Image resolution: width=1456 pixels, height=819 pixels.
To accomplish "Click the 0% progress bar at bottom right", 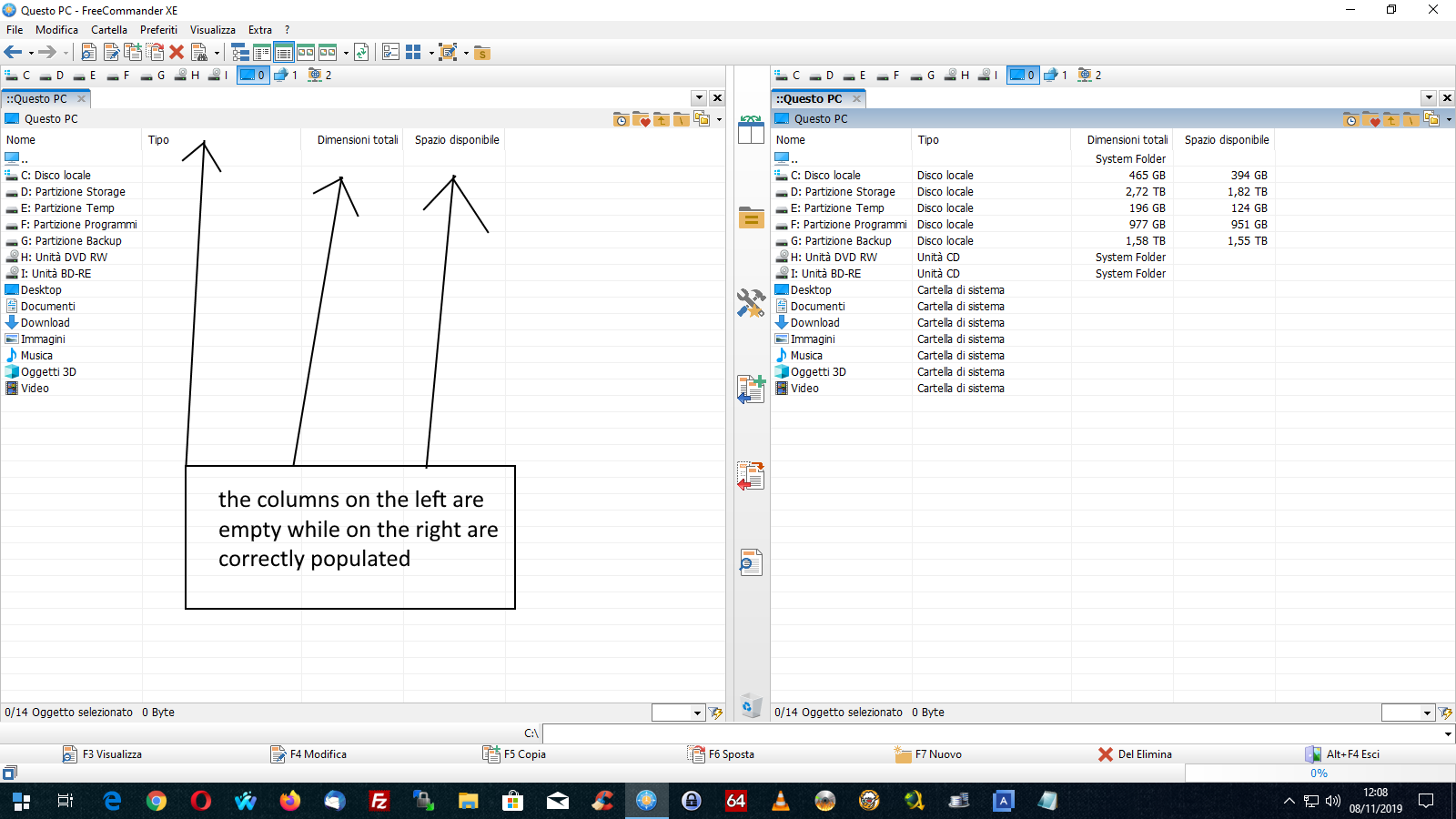I will (1319, 773).
